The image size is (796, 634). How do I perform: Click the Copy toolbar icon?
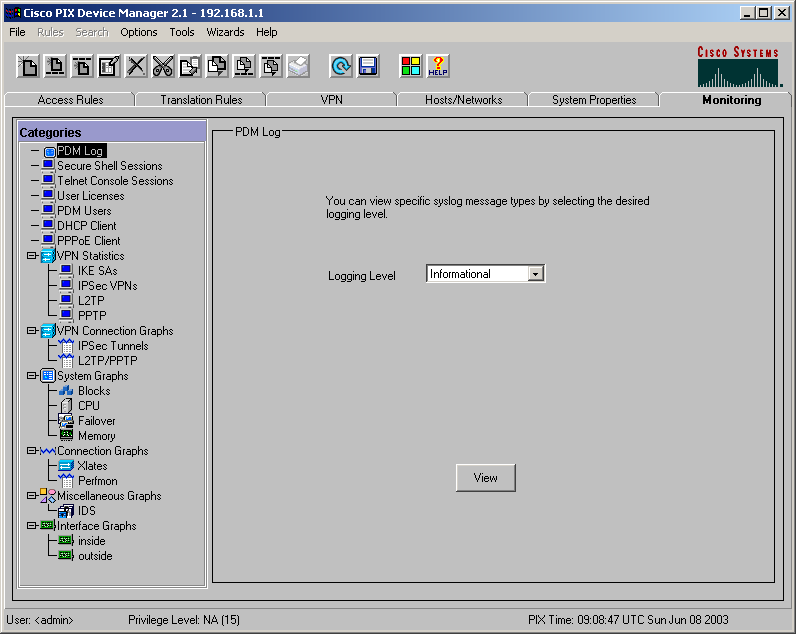190,66
